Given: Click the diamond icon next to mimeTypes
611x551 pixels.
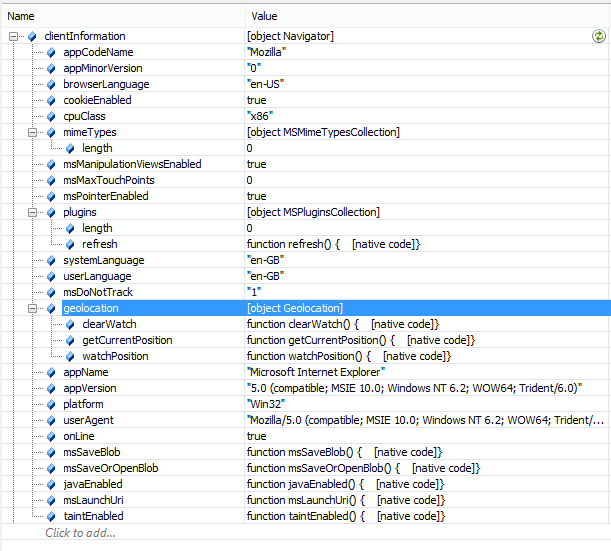Looking at the screenshot, I should pyautogui.click(x=51, y=132).
